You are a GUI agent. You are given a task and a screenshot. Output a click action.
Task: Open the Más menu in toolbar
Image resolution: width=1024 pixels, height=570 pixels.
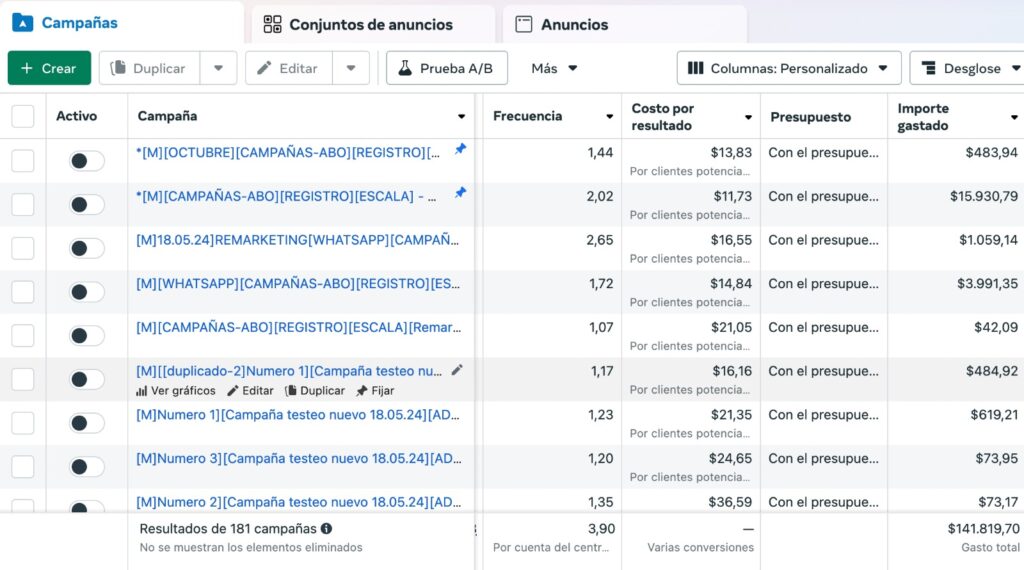[x=554, y=68]
